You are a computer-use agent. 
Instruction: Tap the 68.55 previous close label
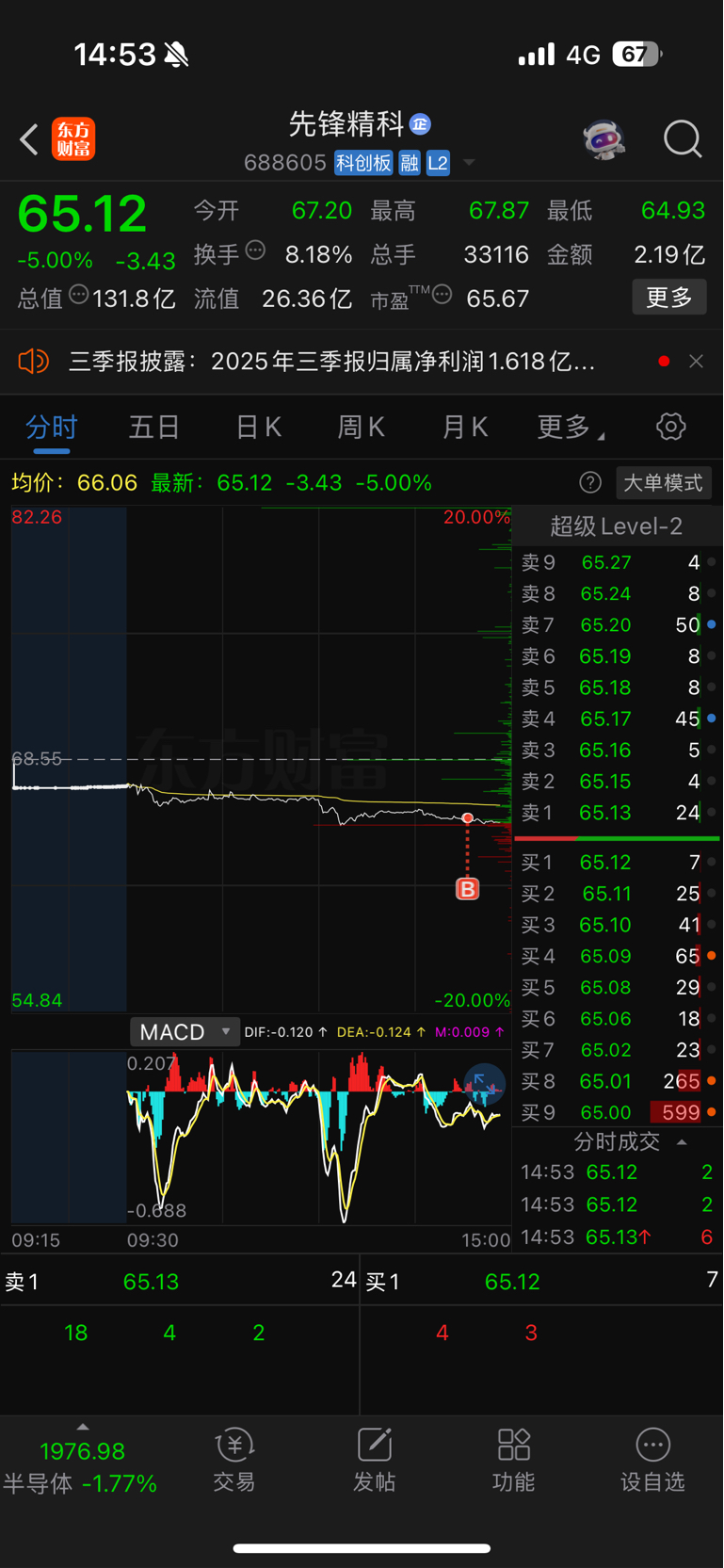[x=37, y=758]
